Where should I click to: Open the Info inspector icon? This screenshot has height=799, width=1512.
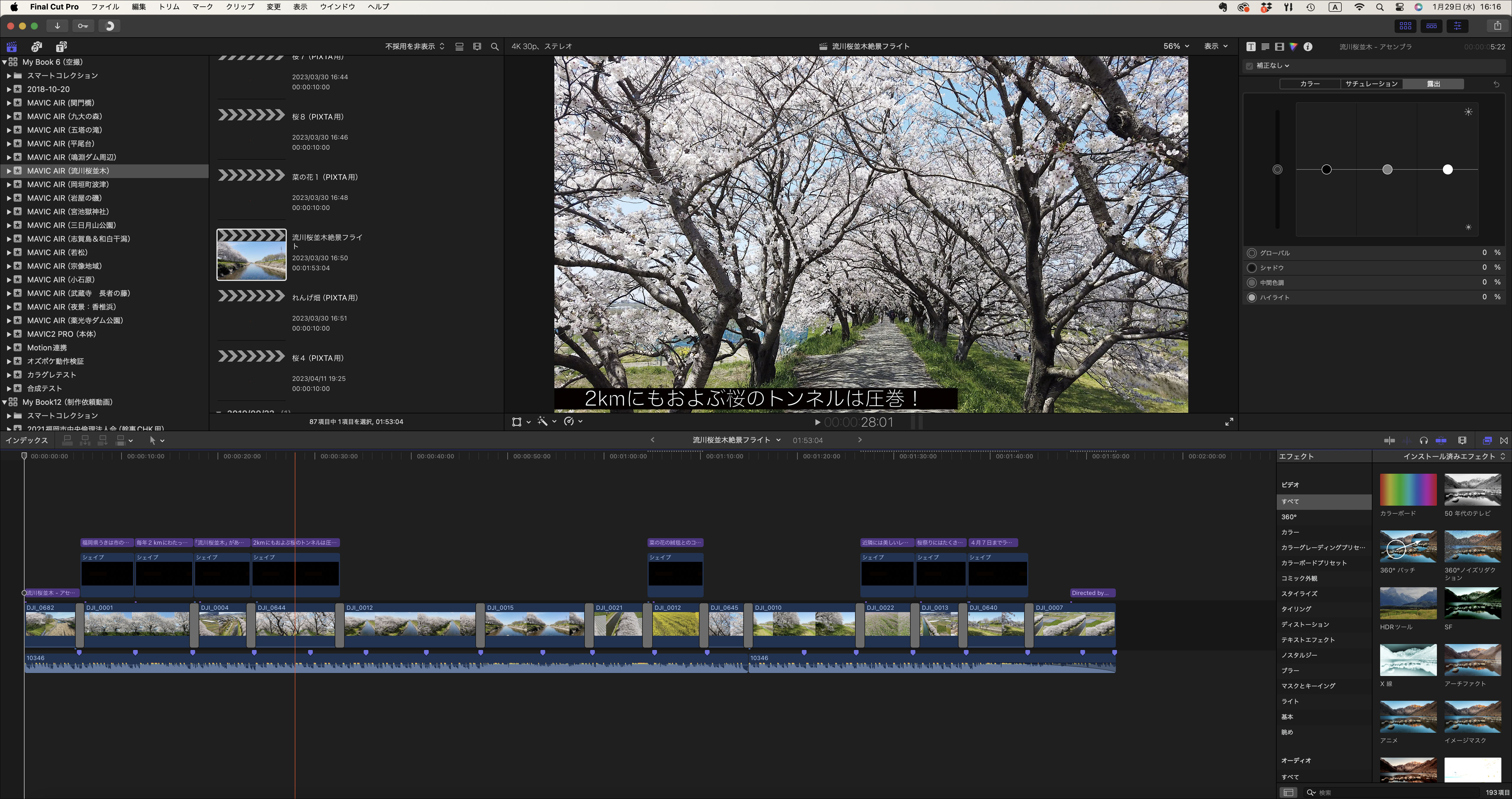coord(1308,46)
